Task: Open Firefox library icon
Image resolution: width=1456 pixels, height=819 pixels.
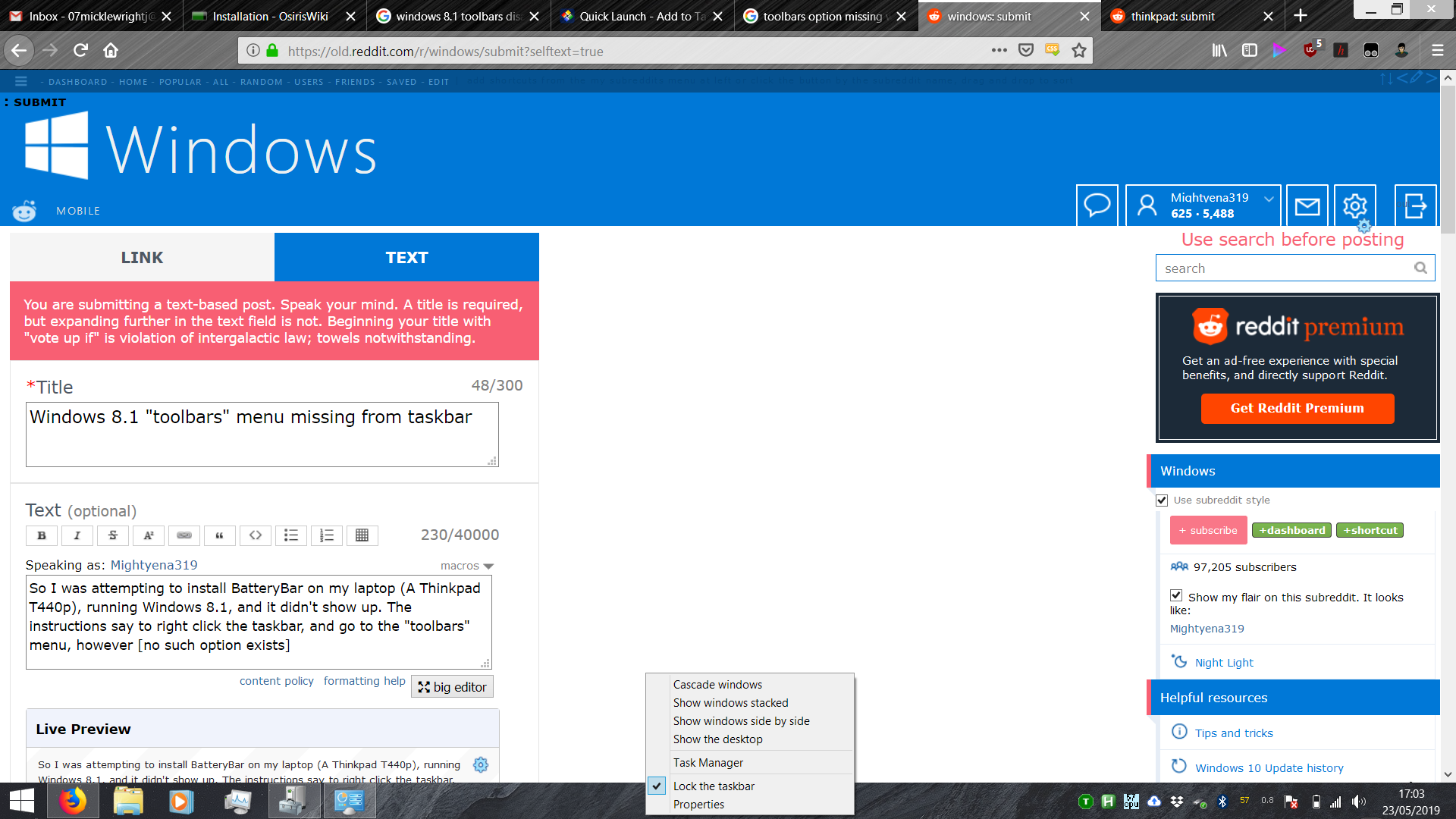Action: [x=1219, y=51]
